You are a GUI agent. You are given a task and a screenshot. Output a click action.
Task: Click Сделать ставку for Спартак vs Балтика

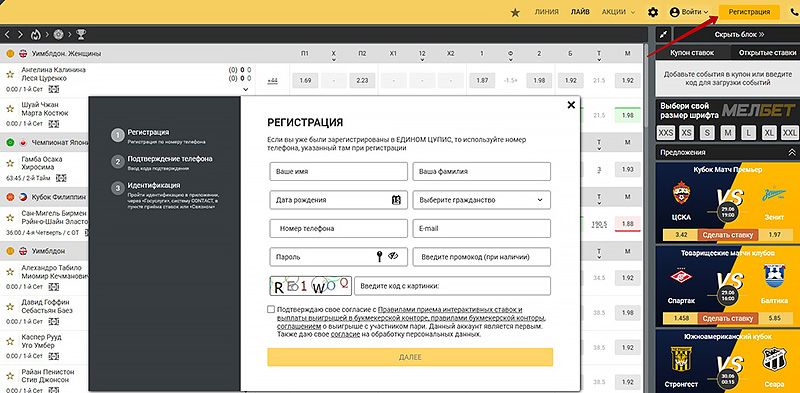728,318
